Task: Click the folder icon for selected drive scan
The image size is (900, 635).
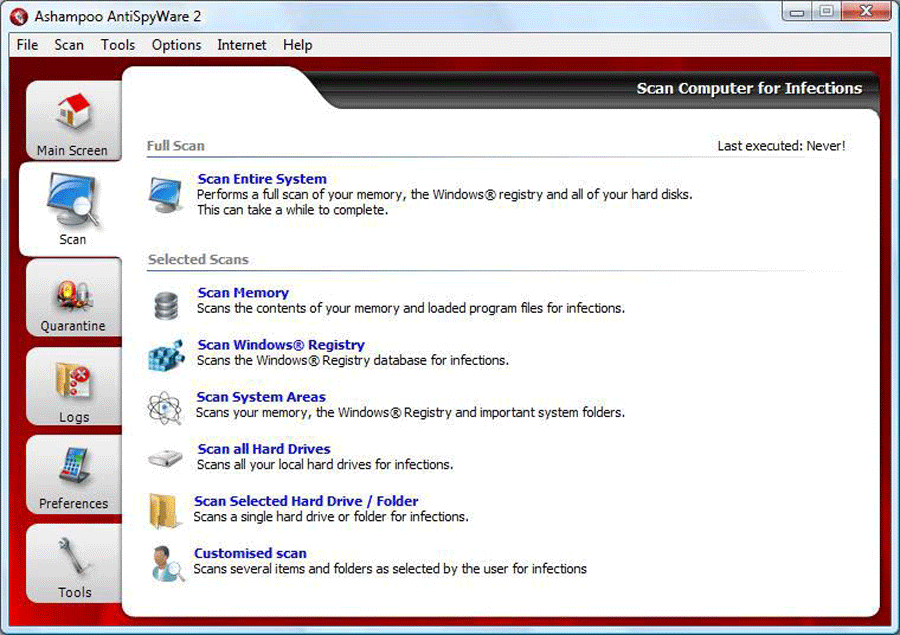Action: point(164,510)
